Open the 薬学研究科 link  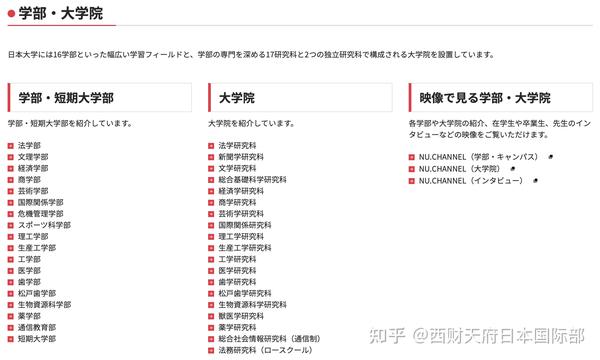click(x=237, y=327)
